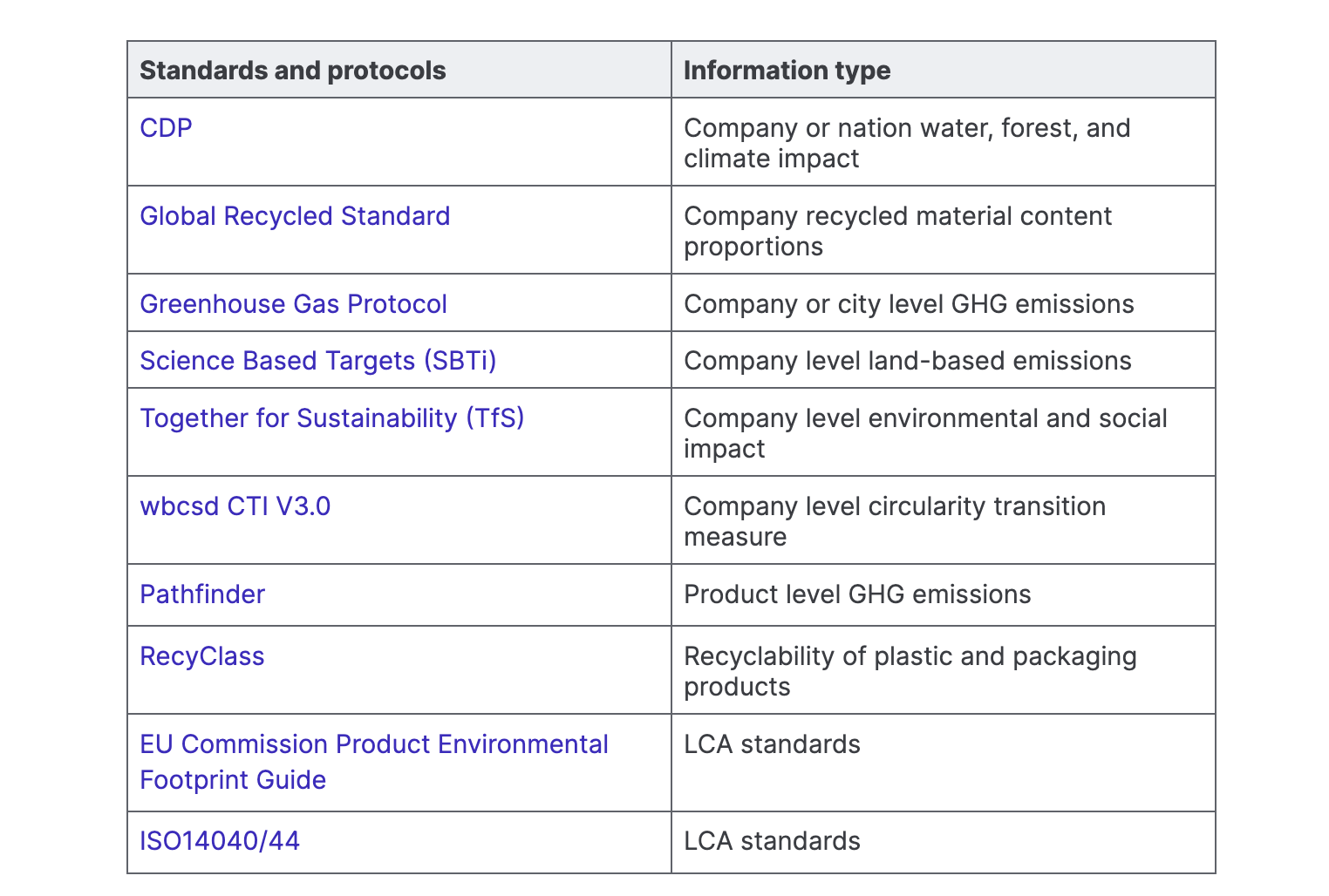Click the Standards and protocols column header
The image size is (1329, 896).
click(x=293, y=71)
